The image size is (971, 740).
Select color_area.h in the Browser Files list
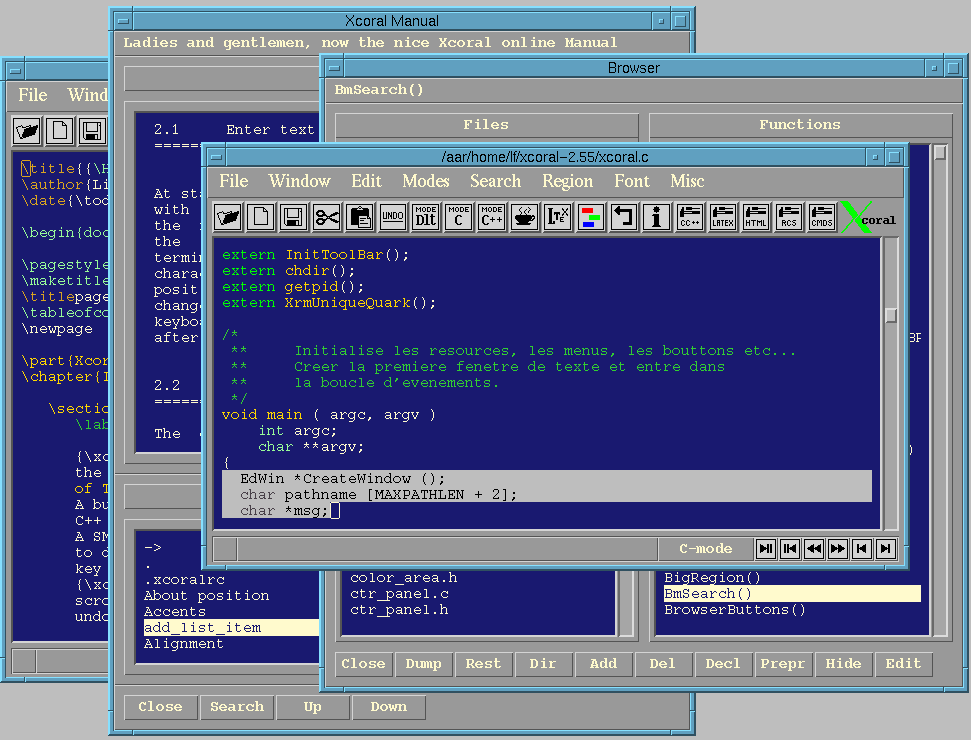pos(404,578)
